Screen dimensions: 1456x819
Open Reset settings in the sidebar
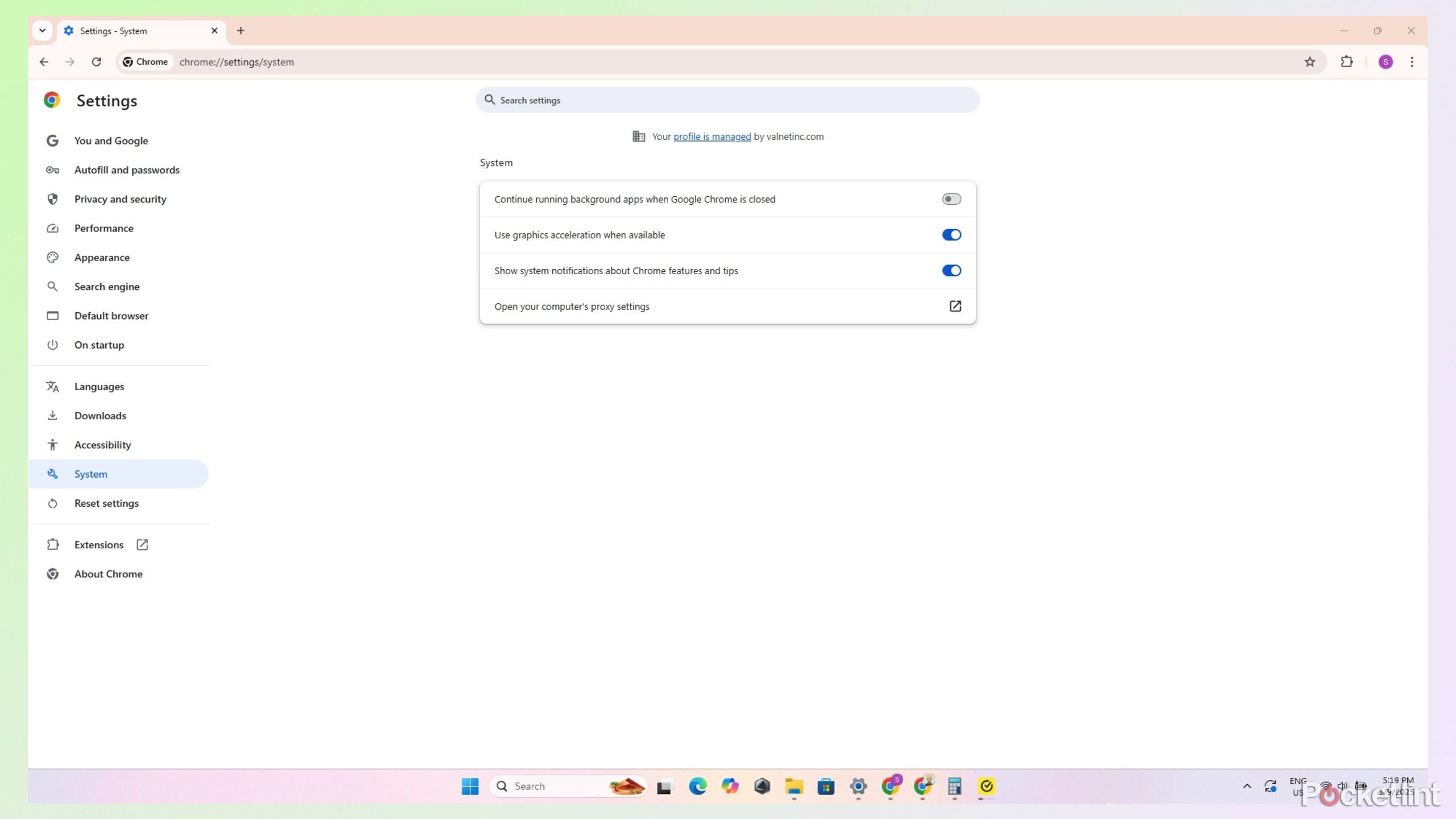pyautogui.click(x=106, y=503)
